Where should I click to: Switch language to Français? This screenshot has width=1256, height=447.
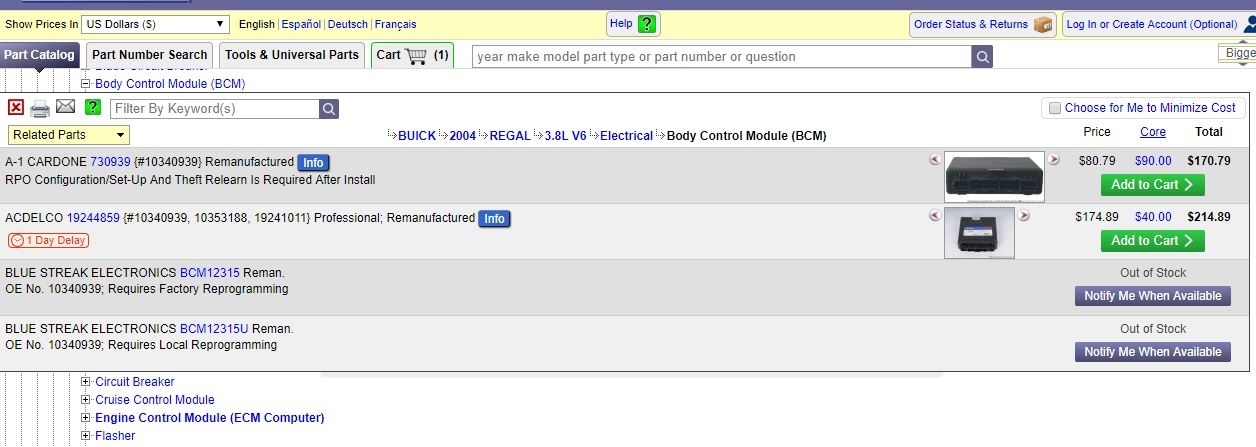click(x=395, y=24)
